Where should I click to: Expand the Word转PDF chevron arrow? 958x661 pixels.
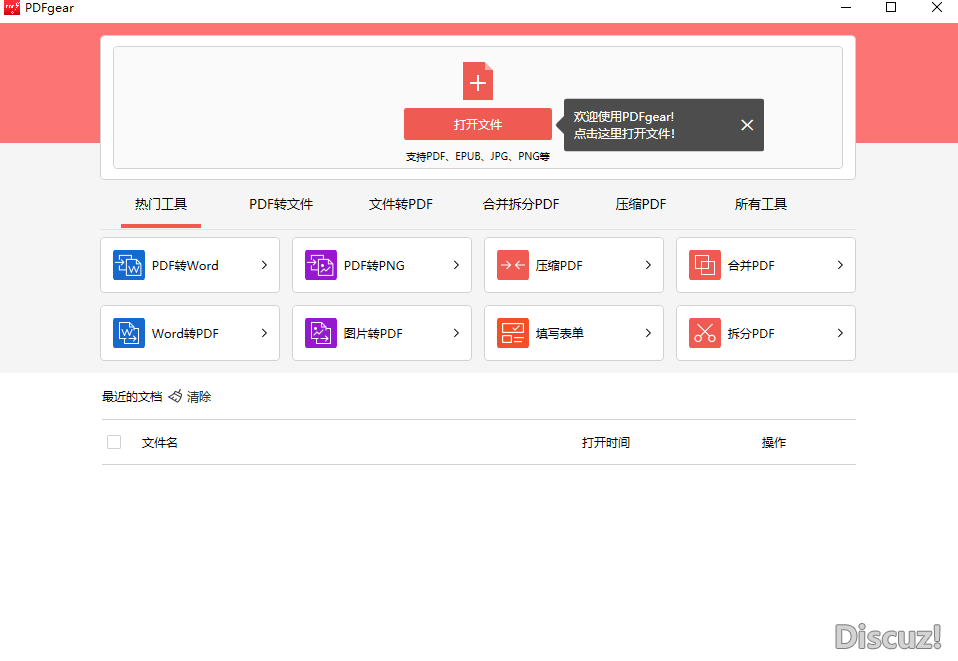[x=265, y=333]
